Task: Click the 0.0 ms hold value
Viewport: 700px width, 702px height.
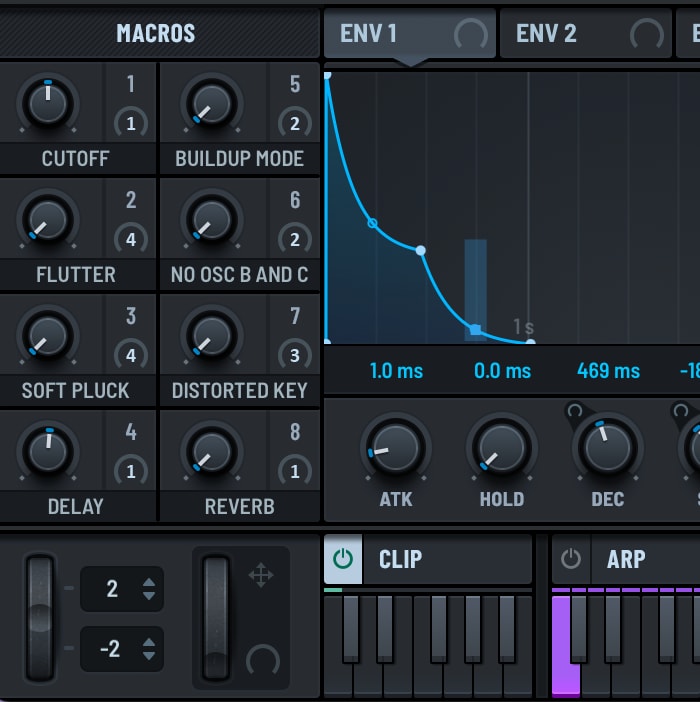Action: [502, 371]
